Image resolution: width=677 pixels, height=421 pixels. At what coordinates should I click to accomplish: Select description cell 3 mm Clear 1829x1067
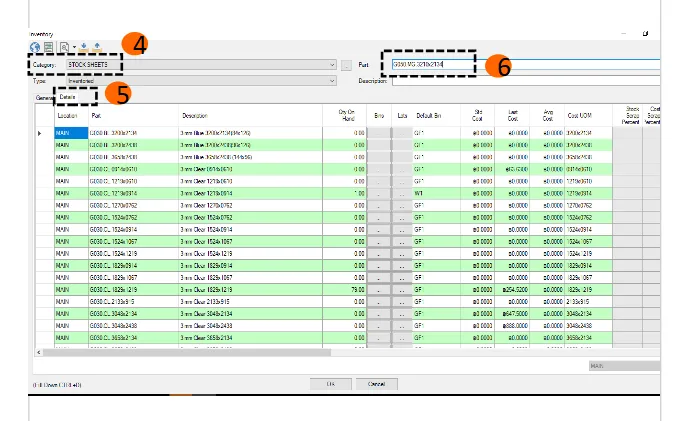pos(250,278)
